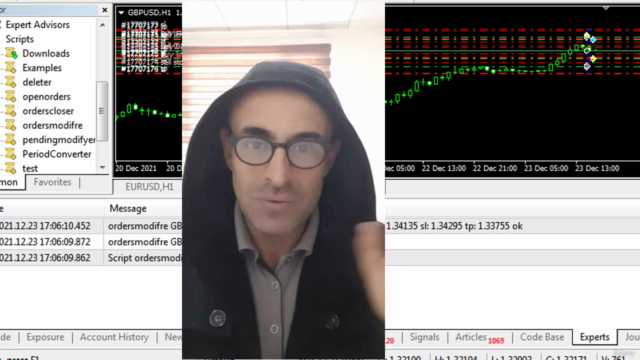Select the 17:06:10.452 log row
This screenshot has height=360, width=640.
320,226
